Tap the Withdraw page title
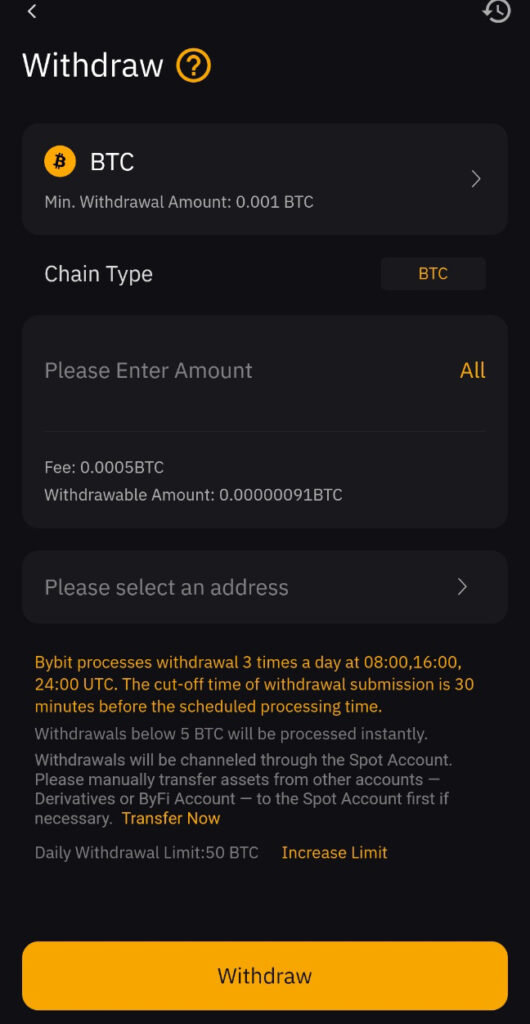The width and height of the screenshot is (530, 1024). click(x=93, y=65)
